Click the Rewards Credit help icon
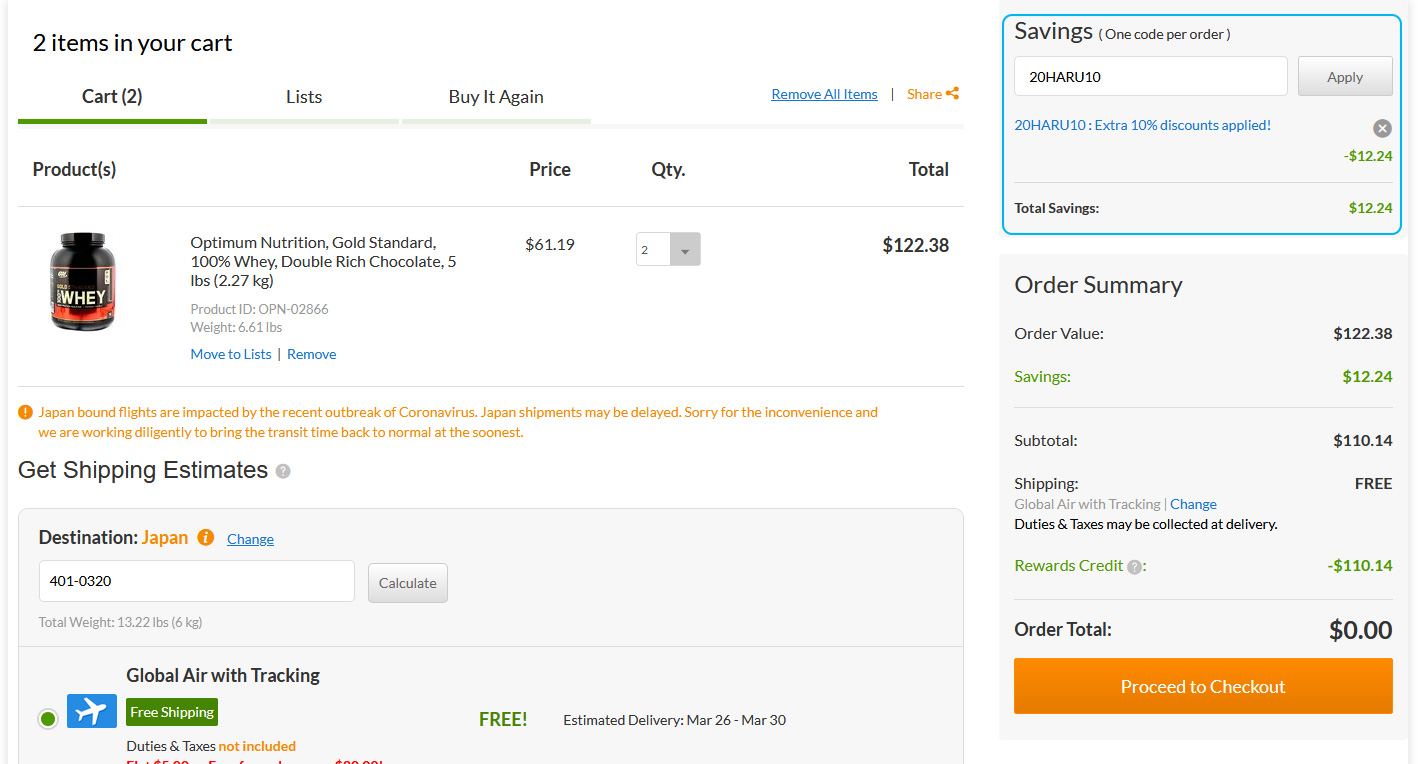 tap(1134, 567)
